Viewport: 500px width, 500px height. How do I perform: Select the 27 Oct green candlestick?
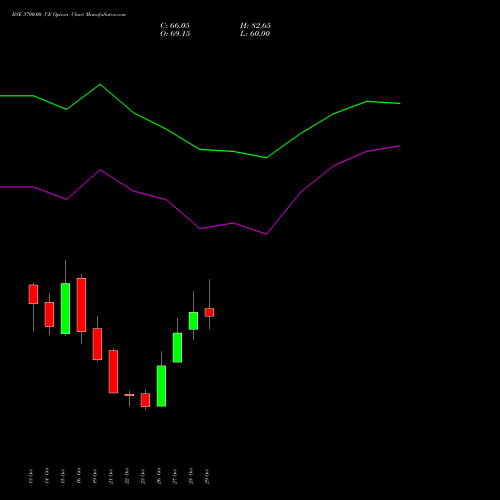177,348
